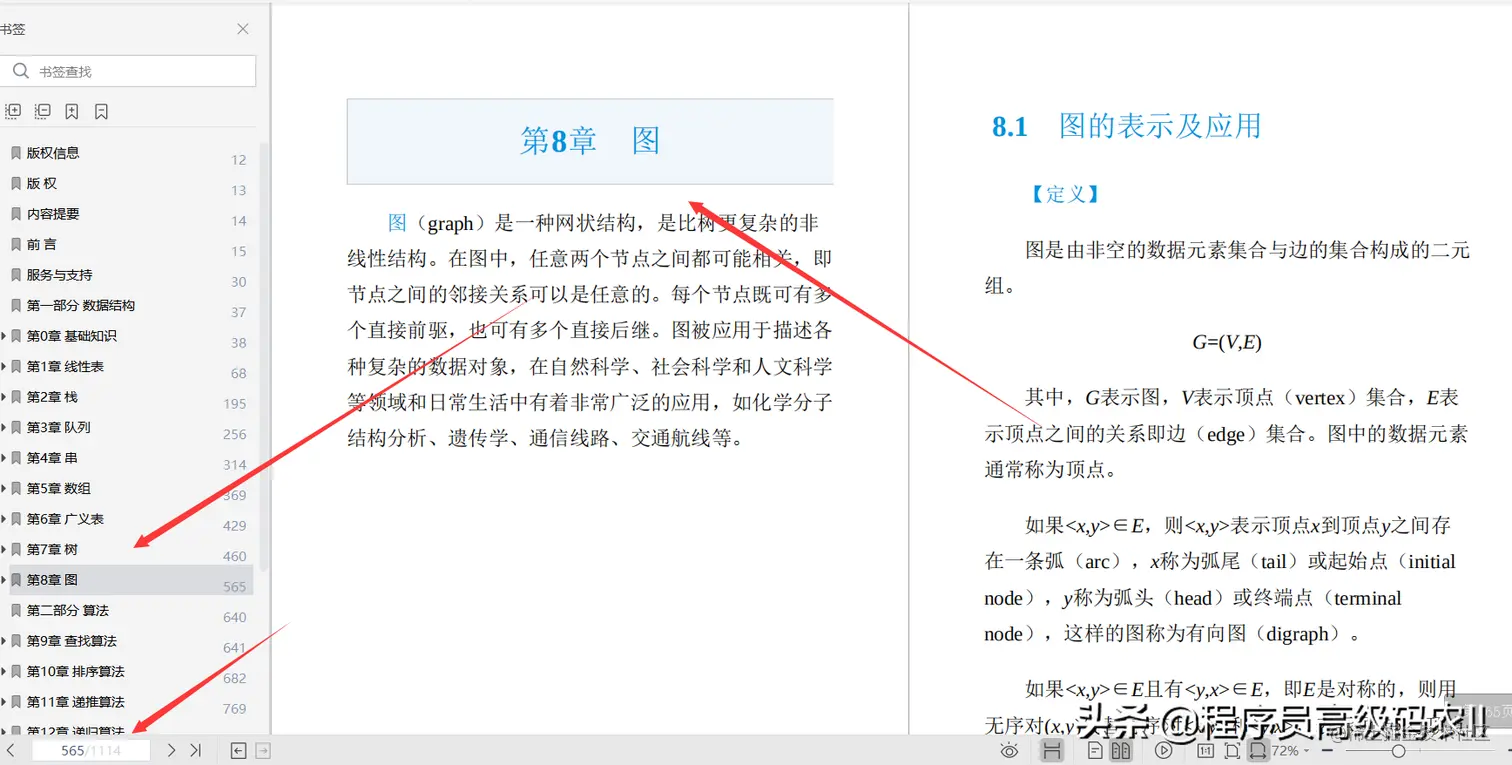Go to next page with arrow button
1512x765 pixels.
(170, 749)
